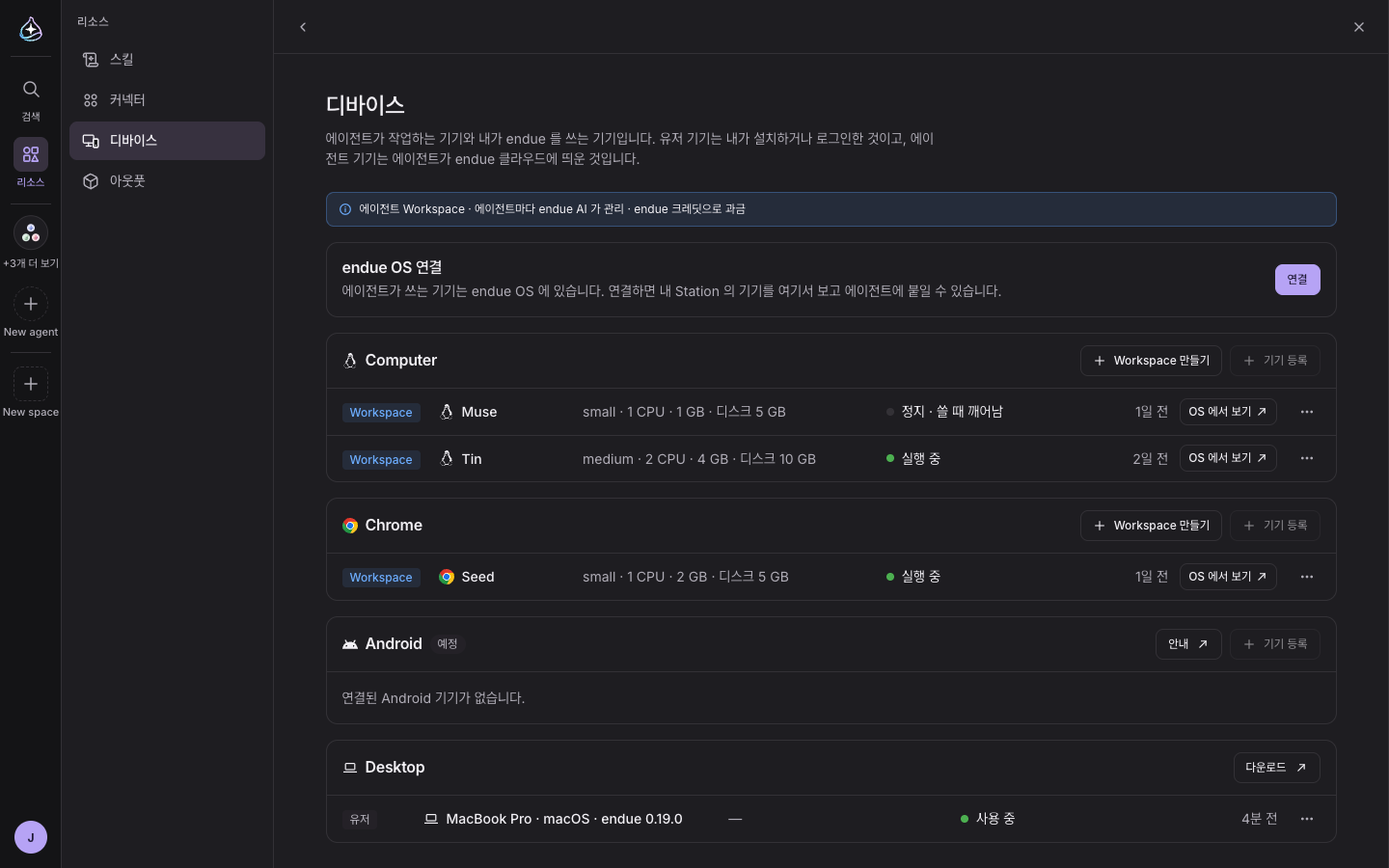Open the 아웃풋 menu item
The width and height of the screenshot is (1389, 868).
point(167,181)
